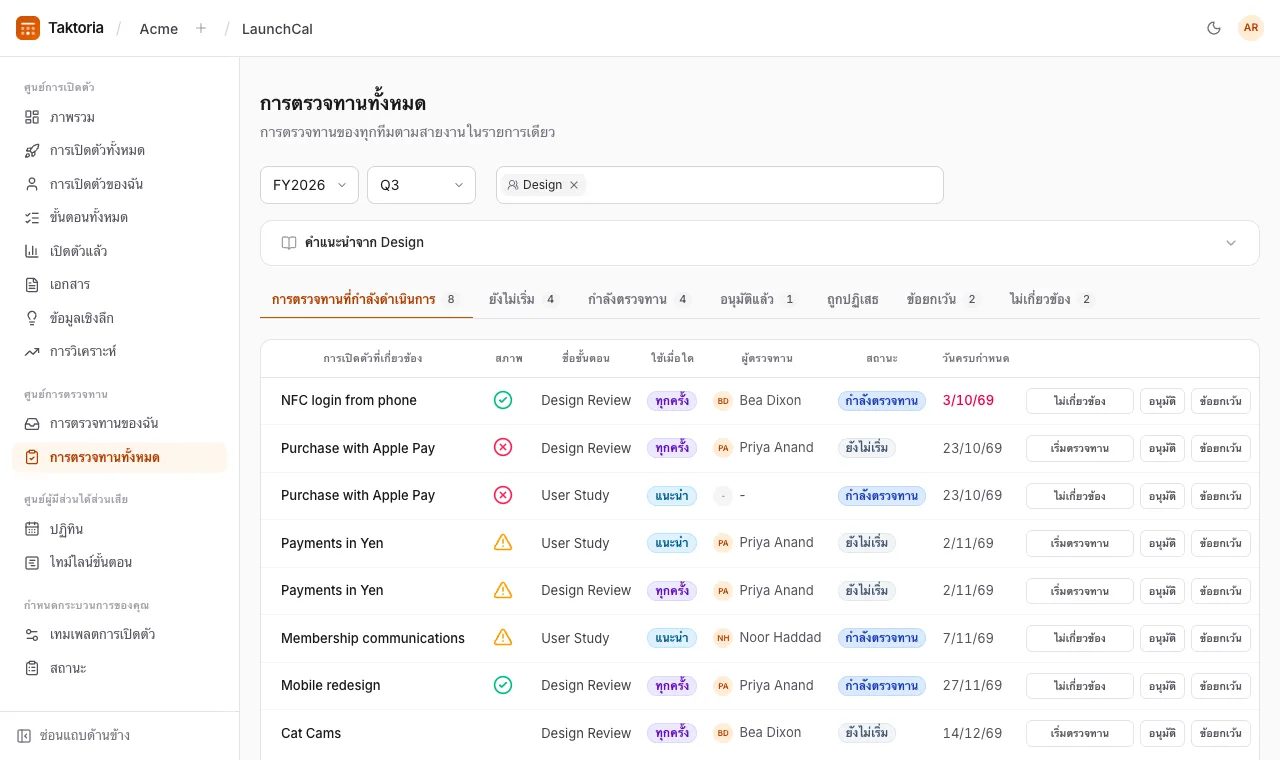Click reviewer Noor Haddad

(x=767, y=637)
